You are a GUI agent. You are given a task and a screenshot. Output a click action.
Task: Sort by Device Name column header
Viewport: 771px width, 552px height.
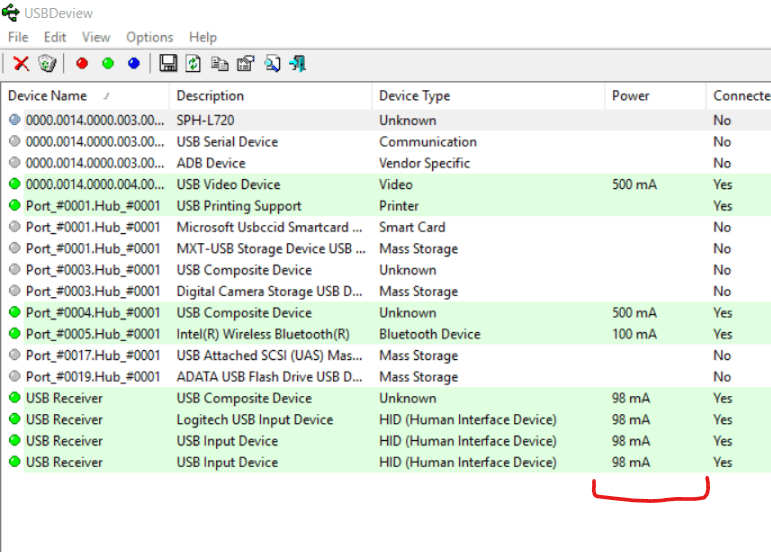(48, 96)
